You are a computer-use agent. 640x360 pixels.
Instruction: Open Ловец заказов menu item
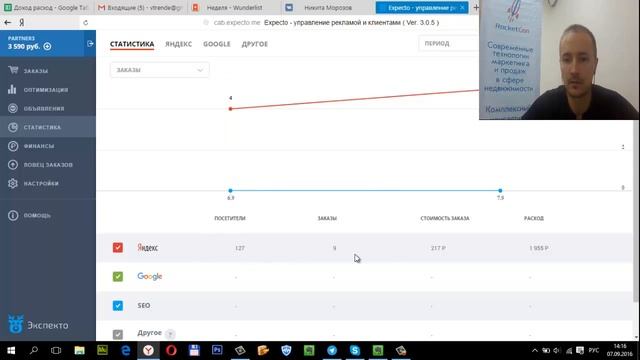(48, 164)
